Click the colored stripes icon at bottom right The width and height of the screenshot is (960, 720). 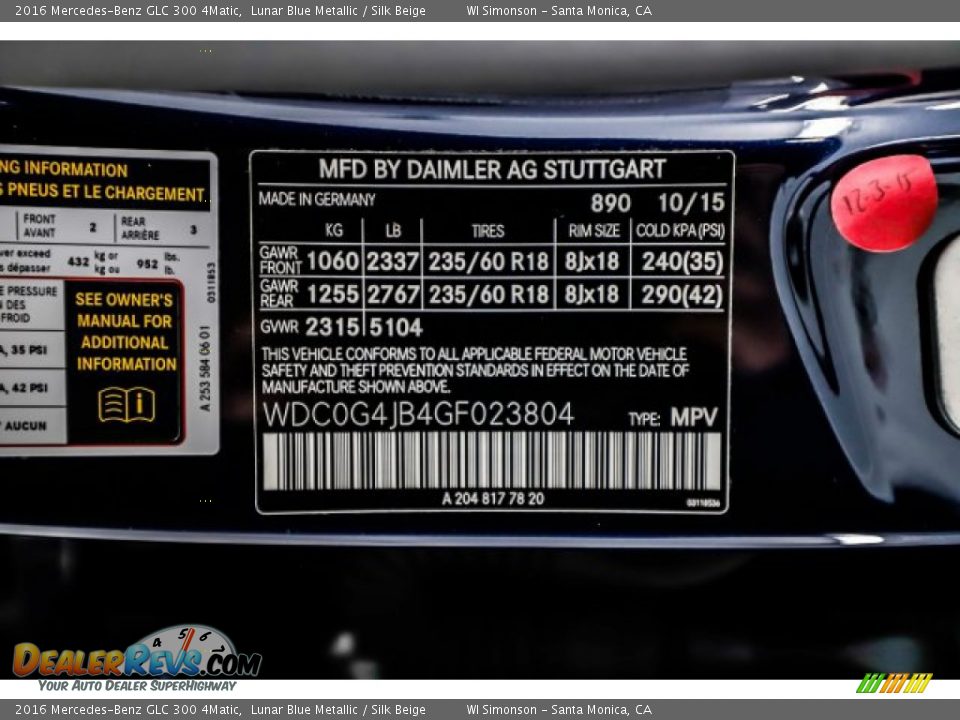(893, 683)
